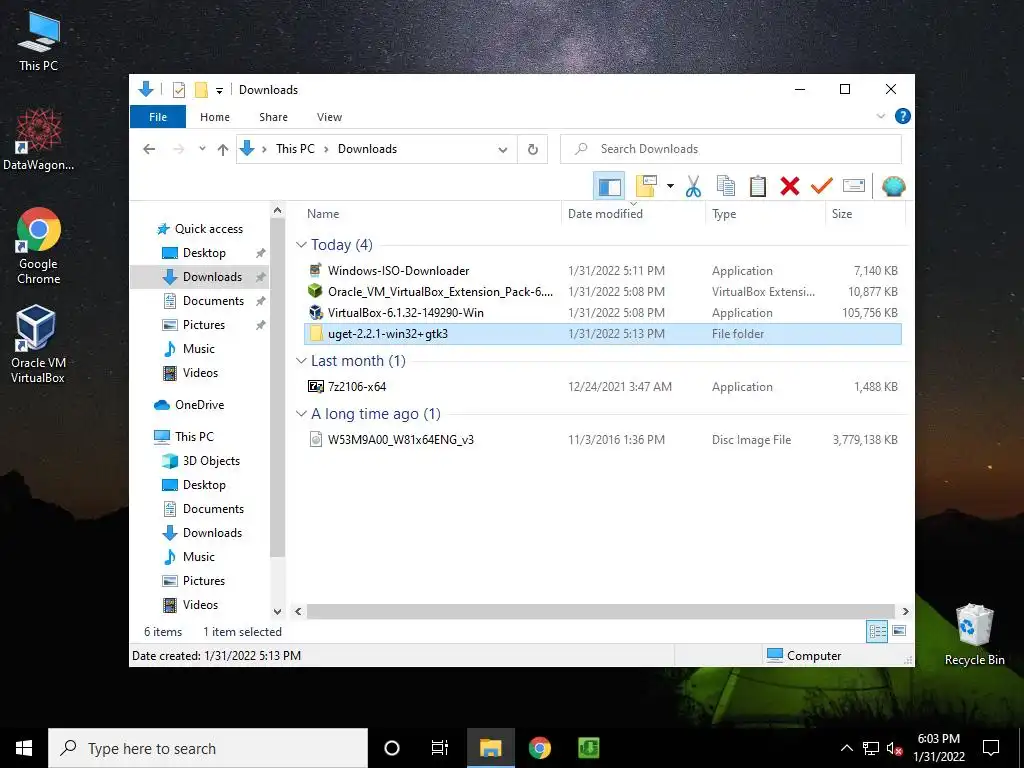
Task: Click title bar new folder icon
Action: coord(201,90)
